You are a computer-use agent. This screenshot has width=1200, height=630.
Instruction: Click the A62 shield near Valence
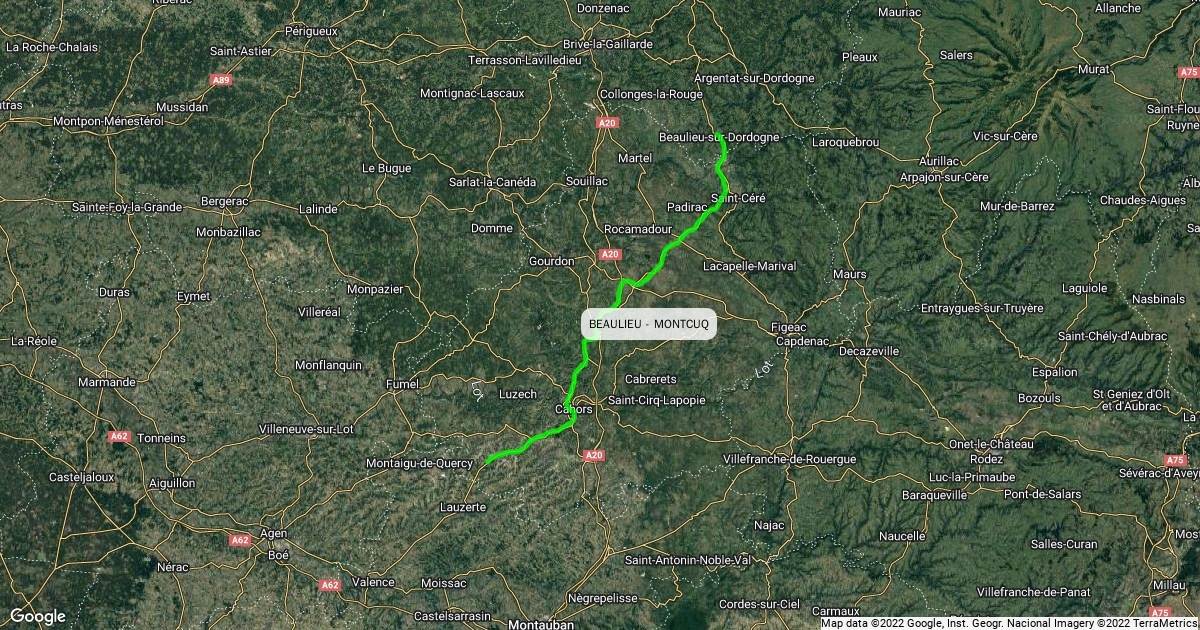330,584
